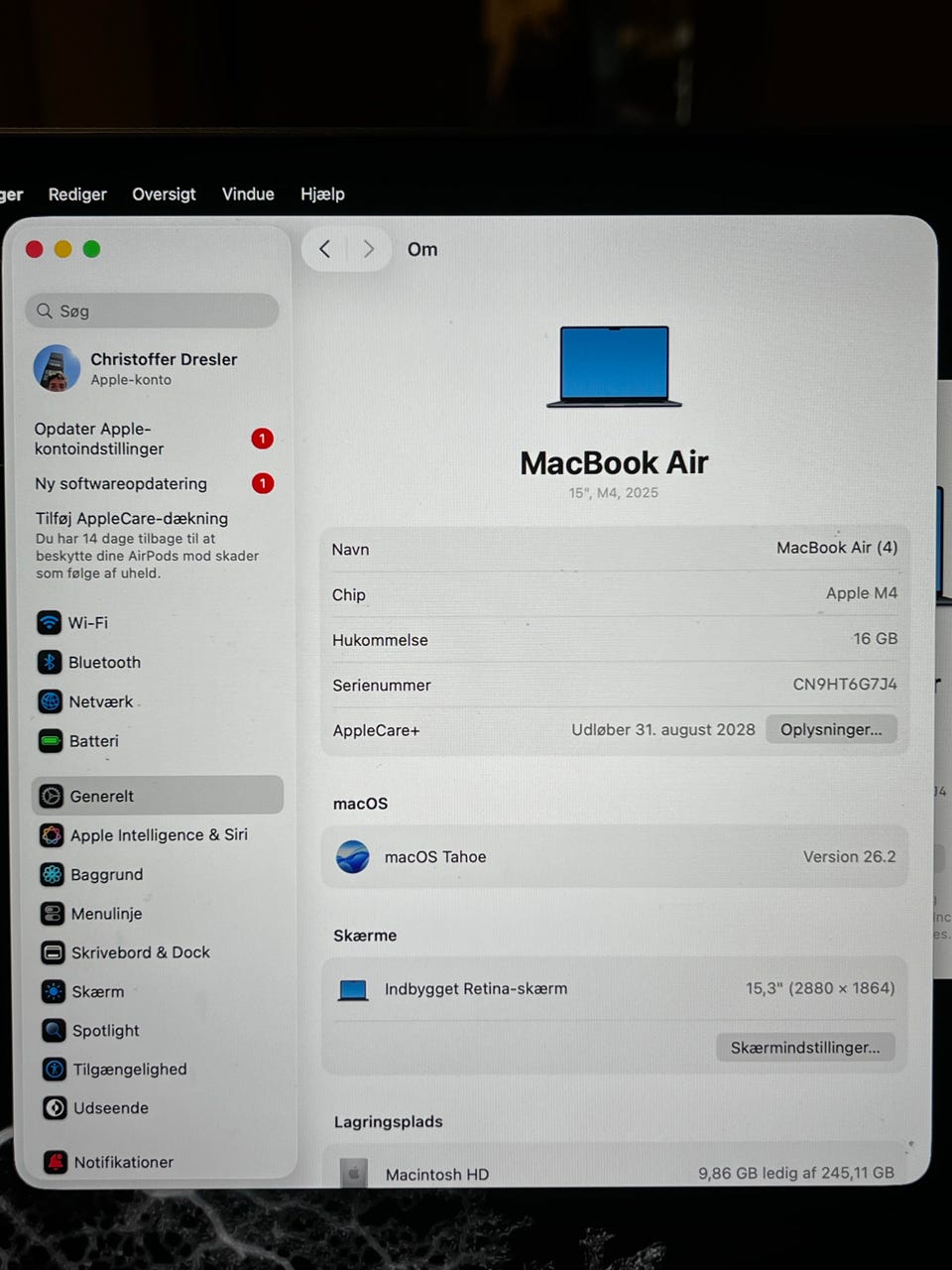The height and width of the screenshot is (1270, 952).
Task: Open Wi-Fi settings via its icon
Action: (49, 623)
